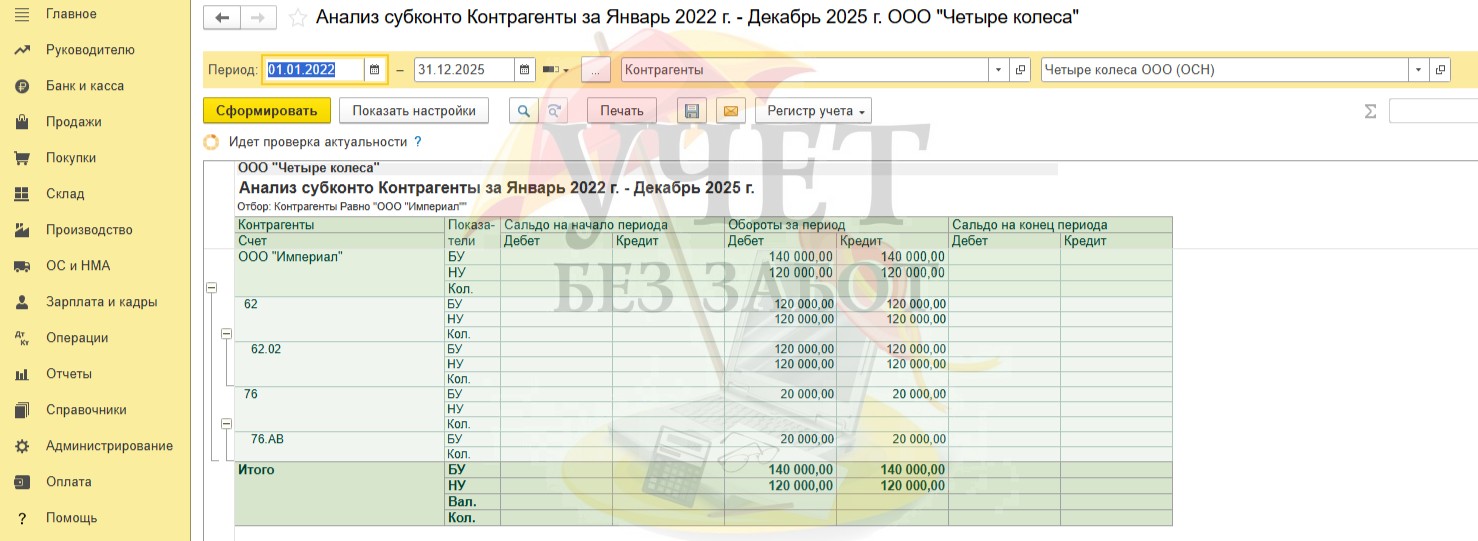Open calendar for start date 01.01.2022
1478x541 pixels.
click(x=374, y=70)
